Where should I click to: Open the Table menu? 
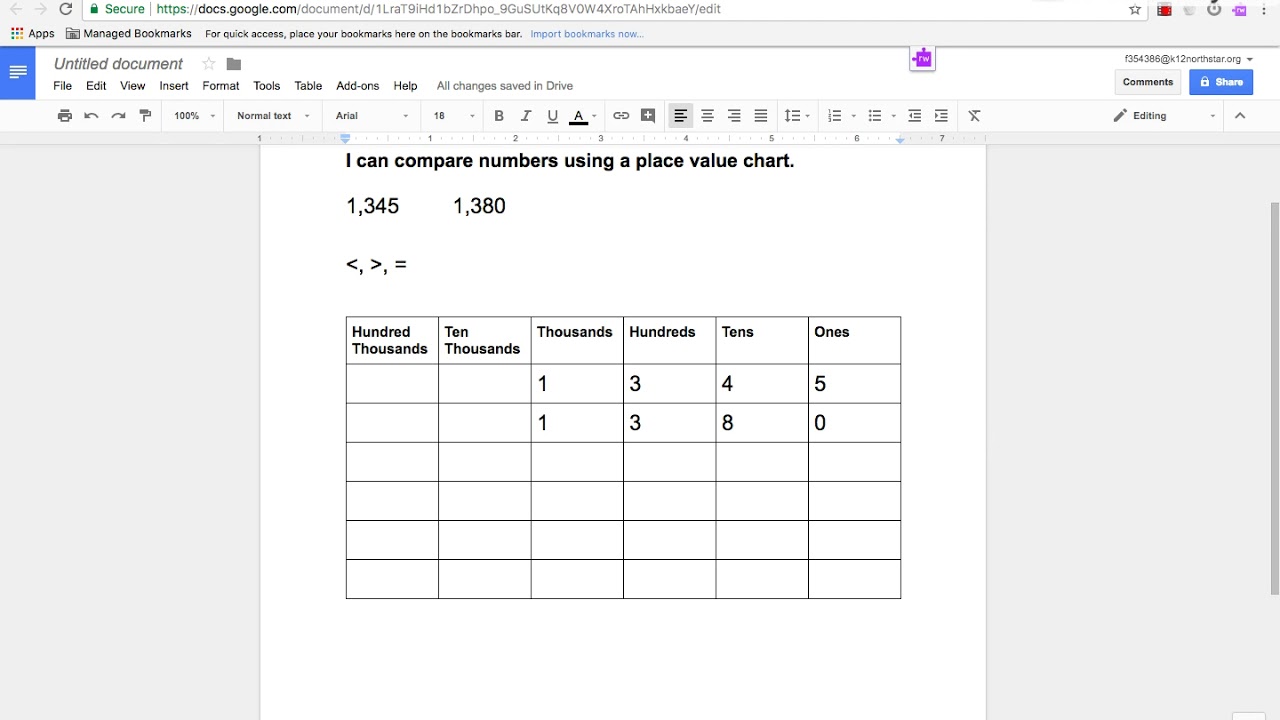[x=308, y=86]
